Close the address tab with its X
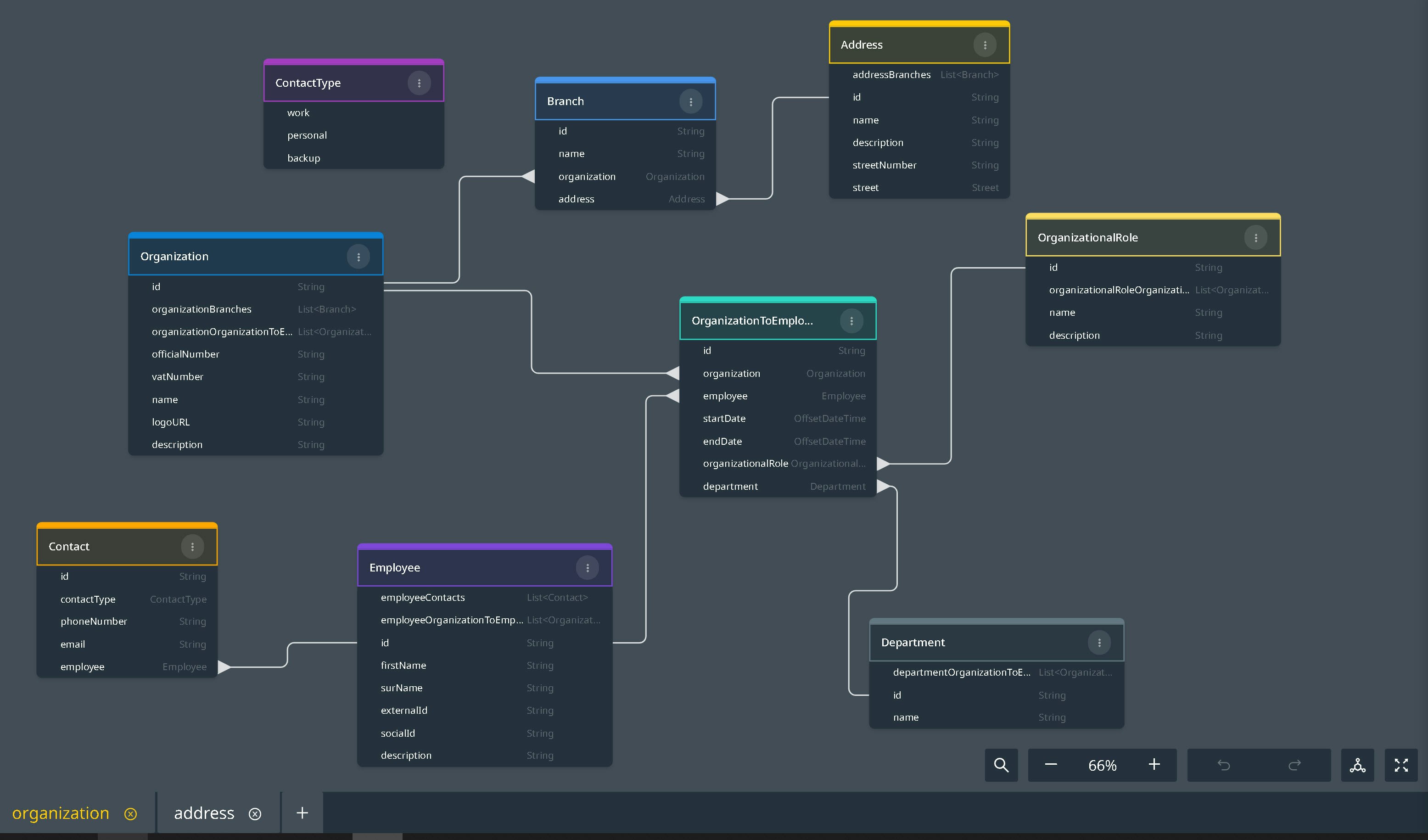This screenshot has width=1428, height=840. tap(255, 814)
